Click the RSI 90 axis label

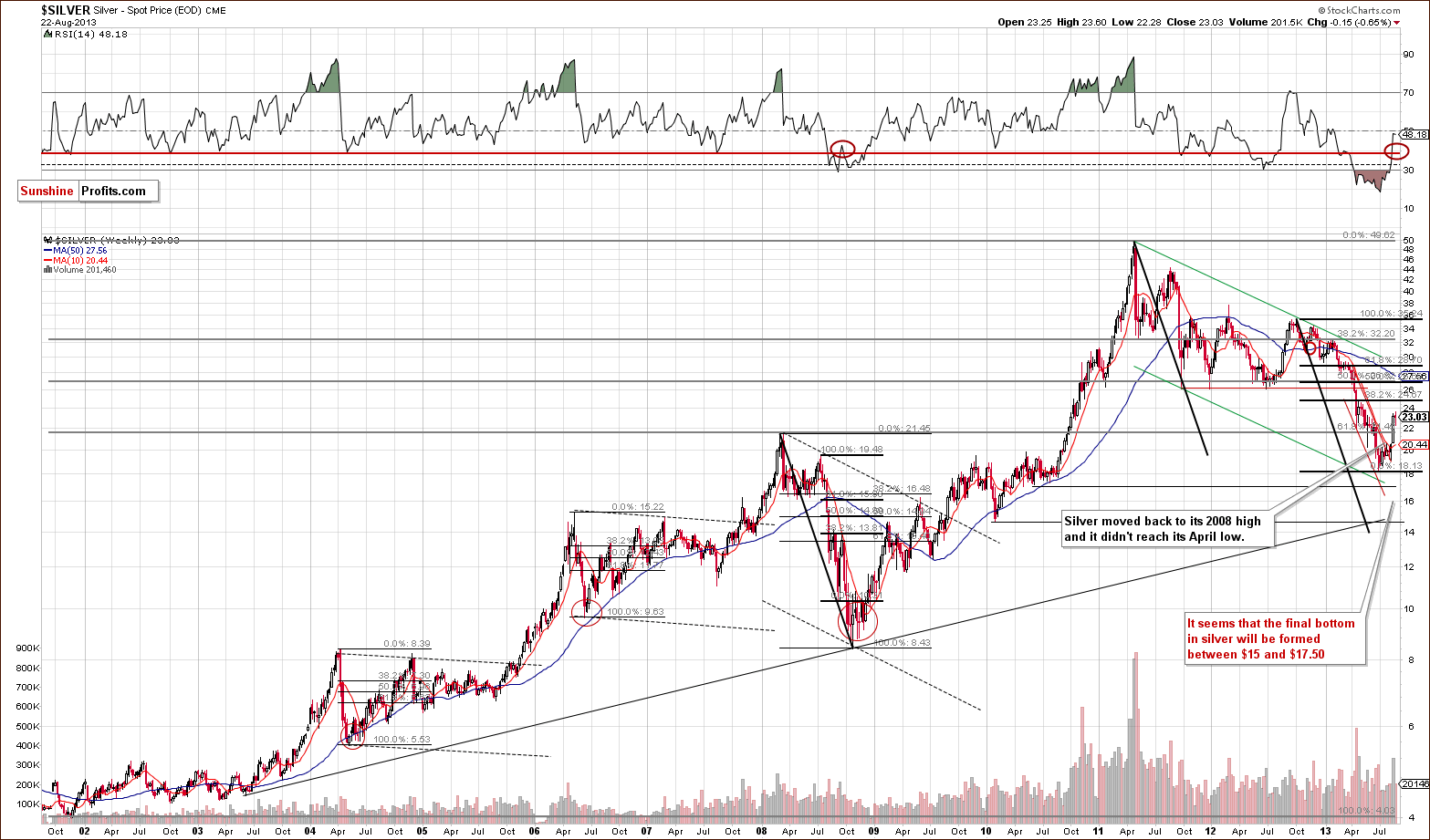[1408, 54]
